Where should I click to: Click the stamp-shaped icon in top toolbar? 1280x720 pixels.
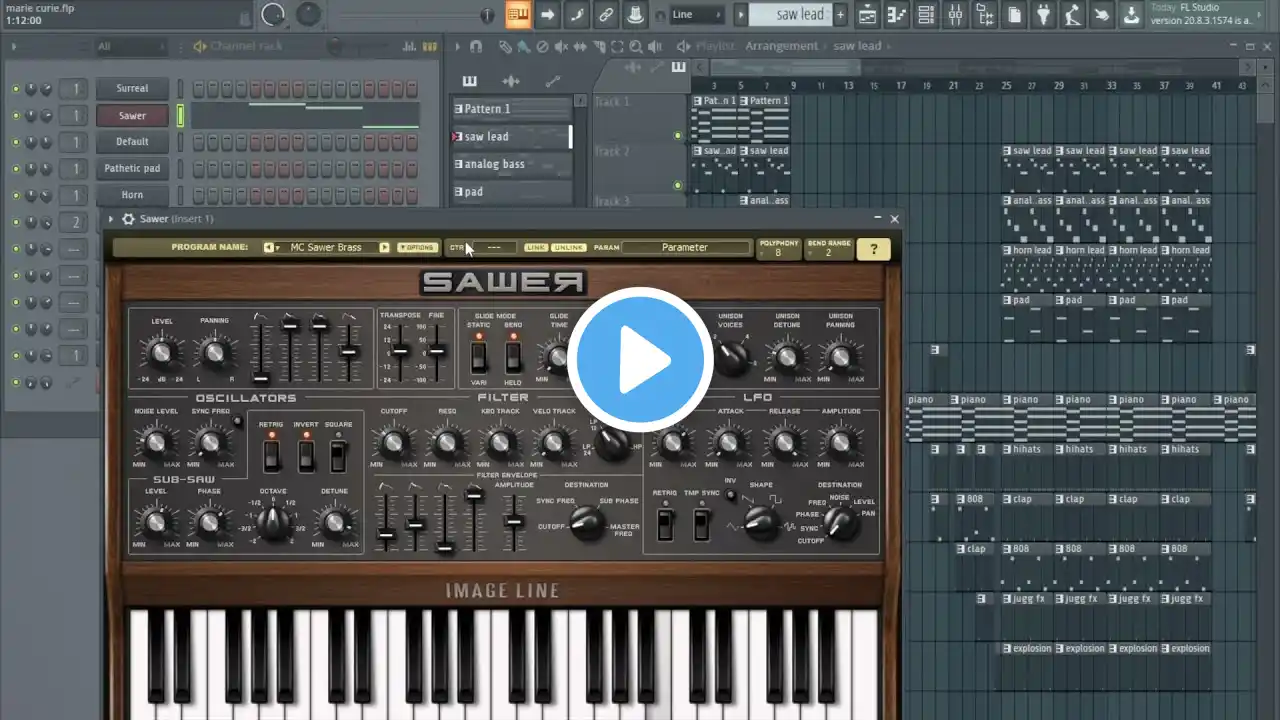pyautogui.click(x=634, y=14)
